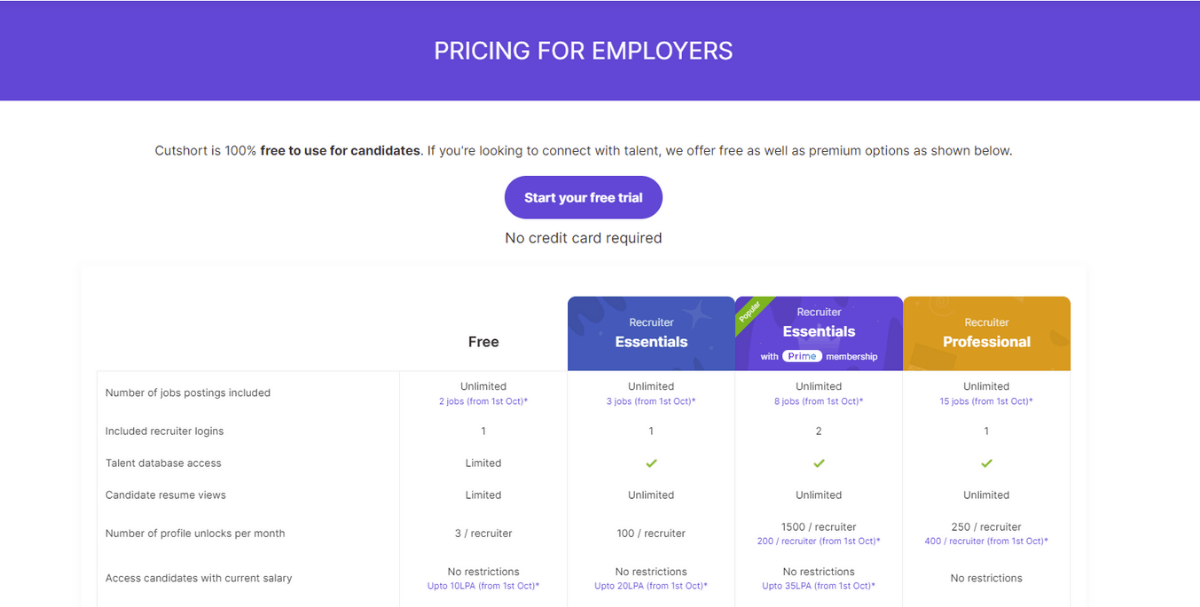The height and width of the screenshot is (607, 1200).
Task: Click '400 / recruiter (from 1st Oct)' note
Action: pos(986,541)
